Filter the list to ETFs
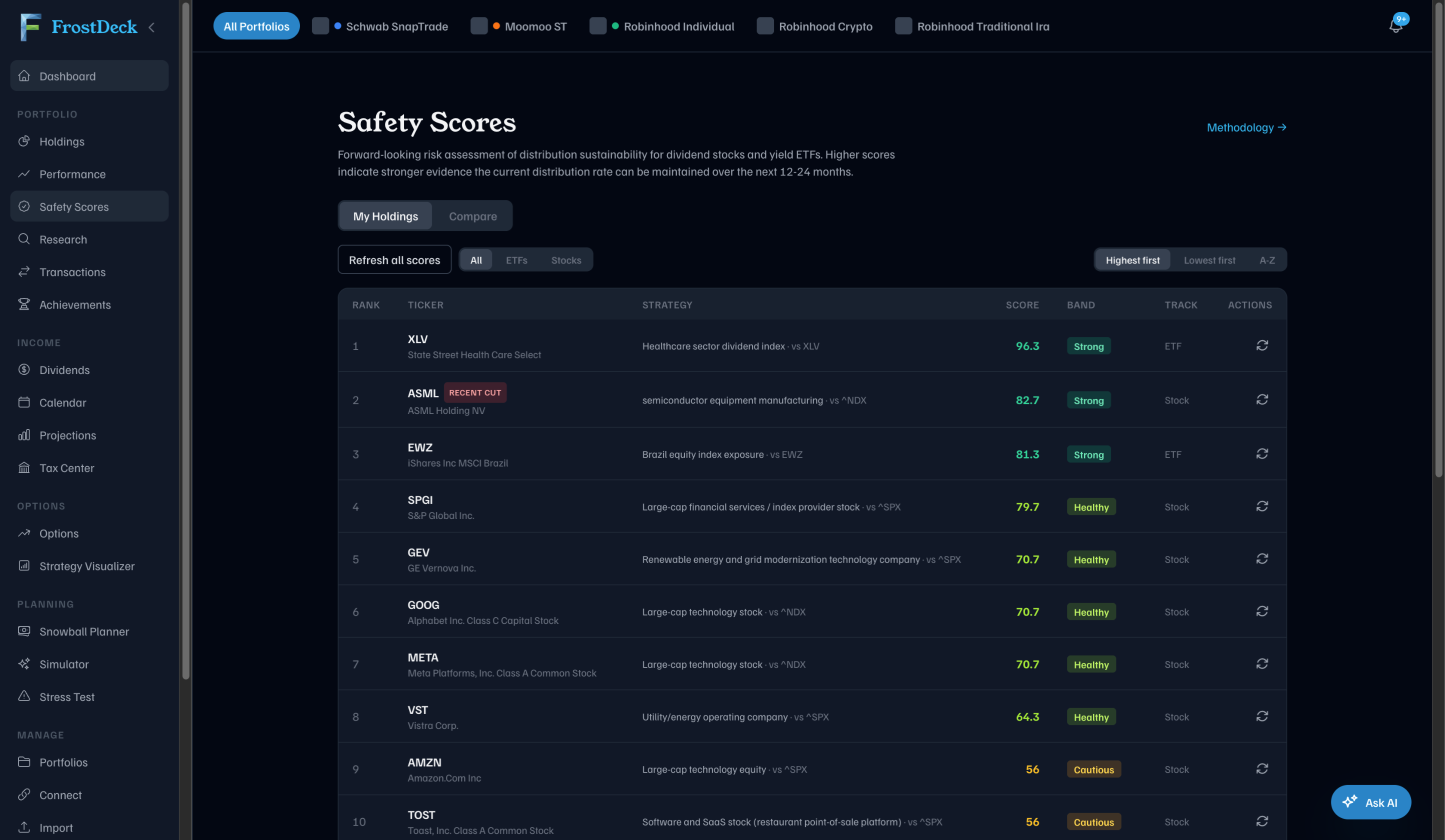The image size is (1445, 840). [x=516, y=259]
